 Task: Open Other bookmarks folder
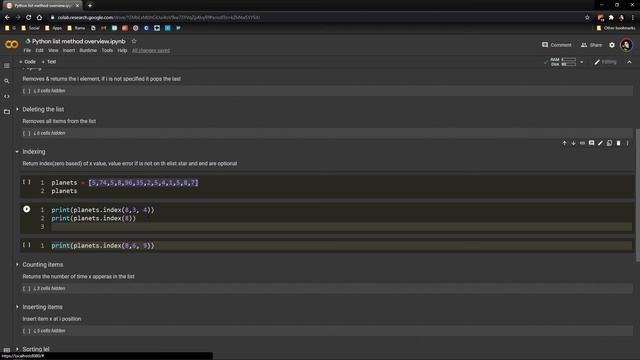tap(616, 28)
